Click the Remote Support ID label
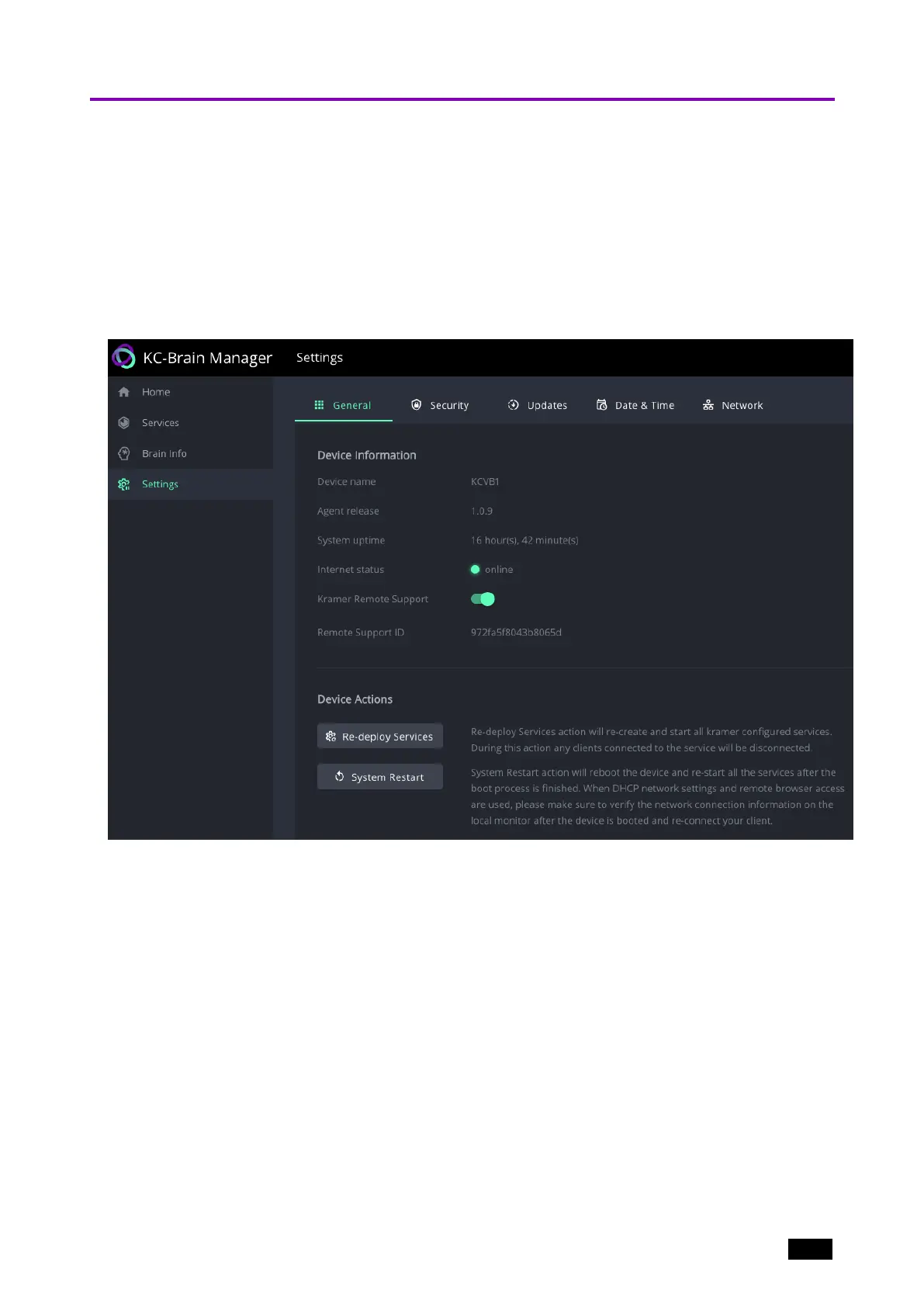924x1307 pixels. pyautogui.click(x=361, y=633)
